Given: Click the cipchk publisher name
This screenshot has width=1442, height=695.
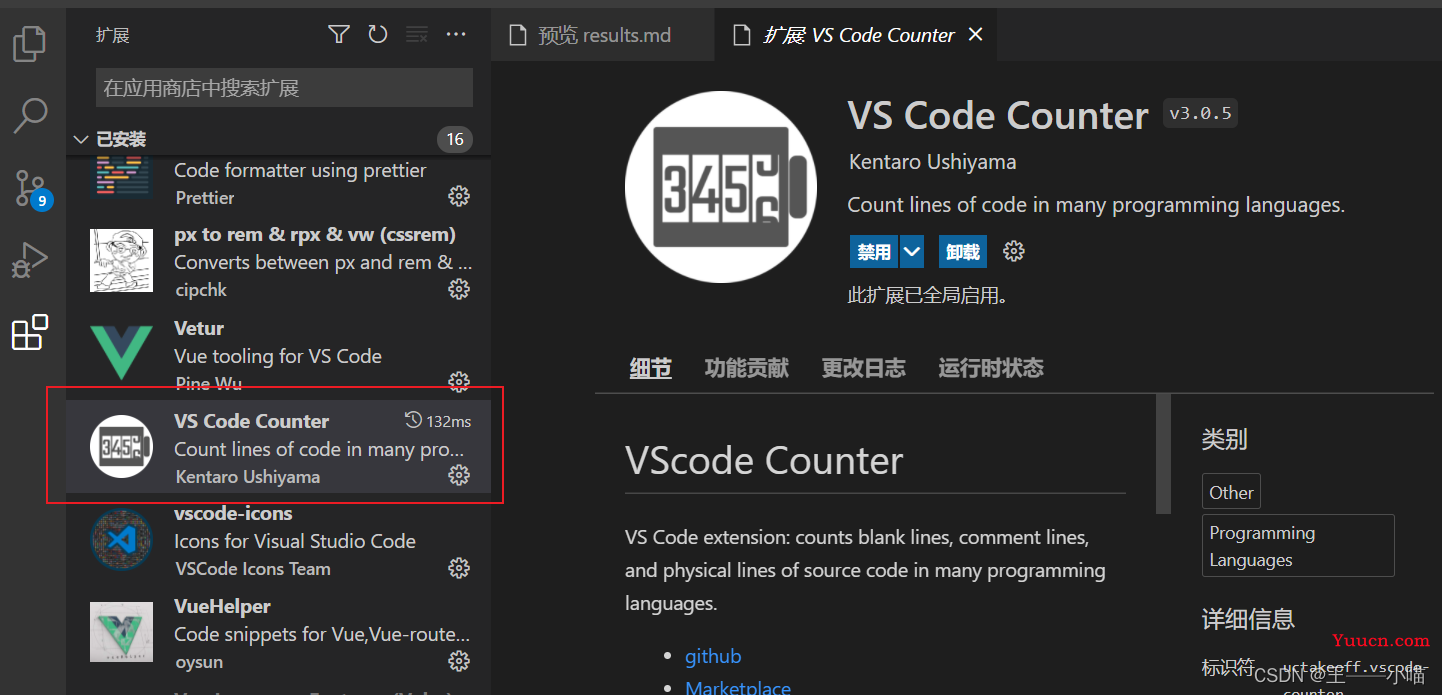Looking at the screenshot, I should [201, 289].
